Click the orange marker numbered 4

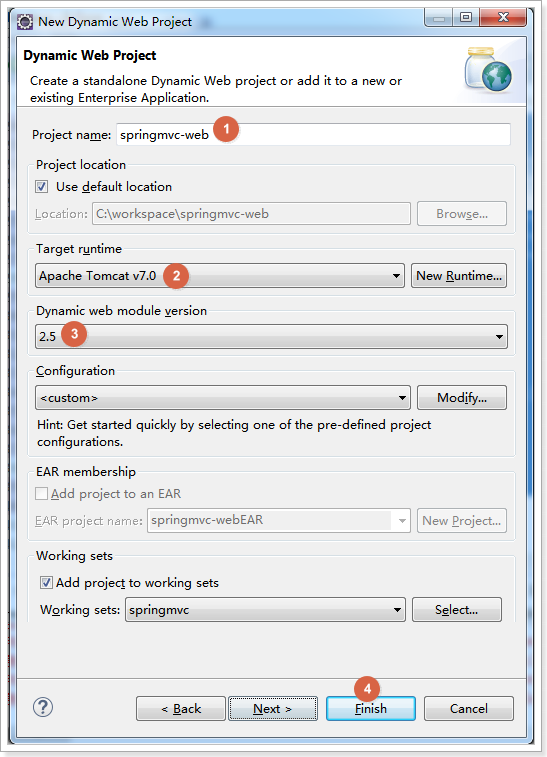(x=367, y=688)
